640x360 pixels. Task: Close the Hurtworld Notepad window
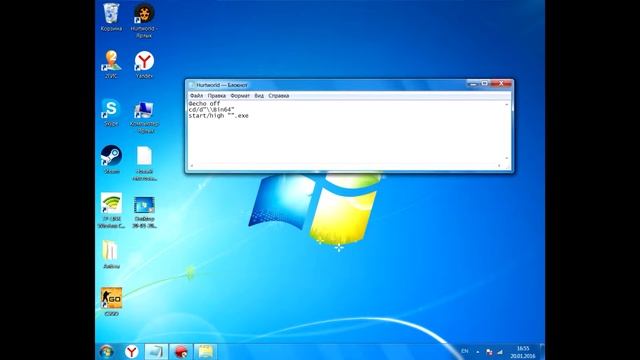pos(501,84)
